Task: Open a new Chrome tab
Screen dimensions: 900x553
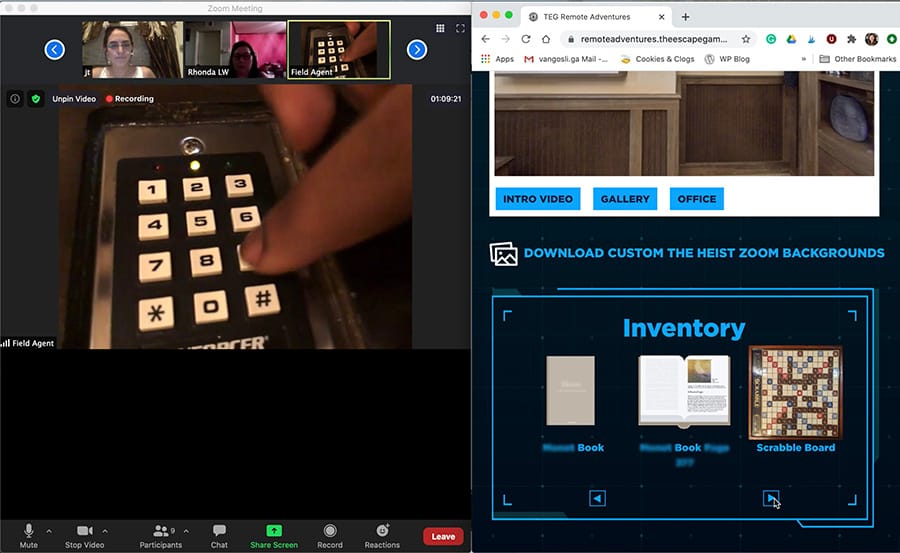Action: point(685,17)
